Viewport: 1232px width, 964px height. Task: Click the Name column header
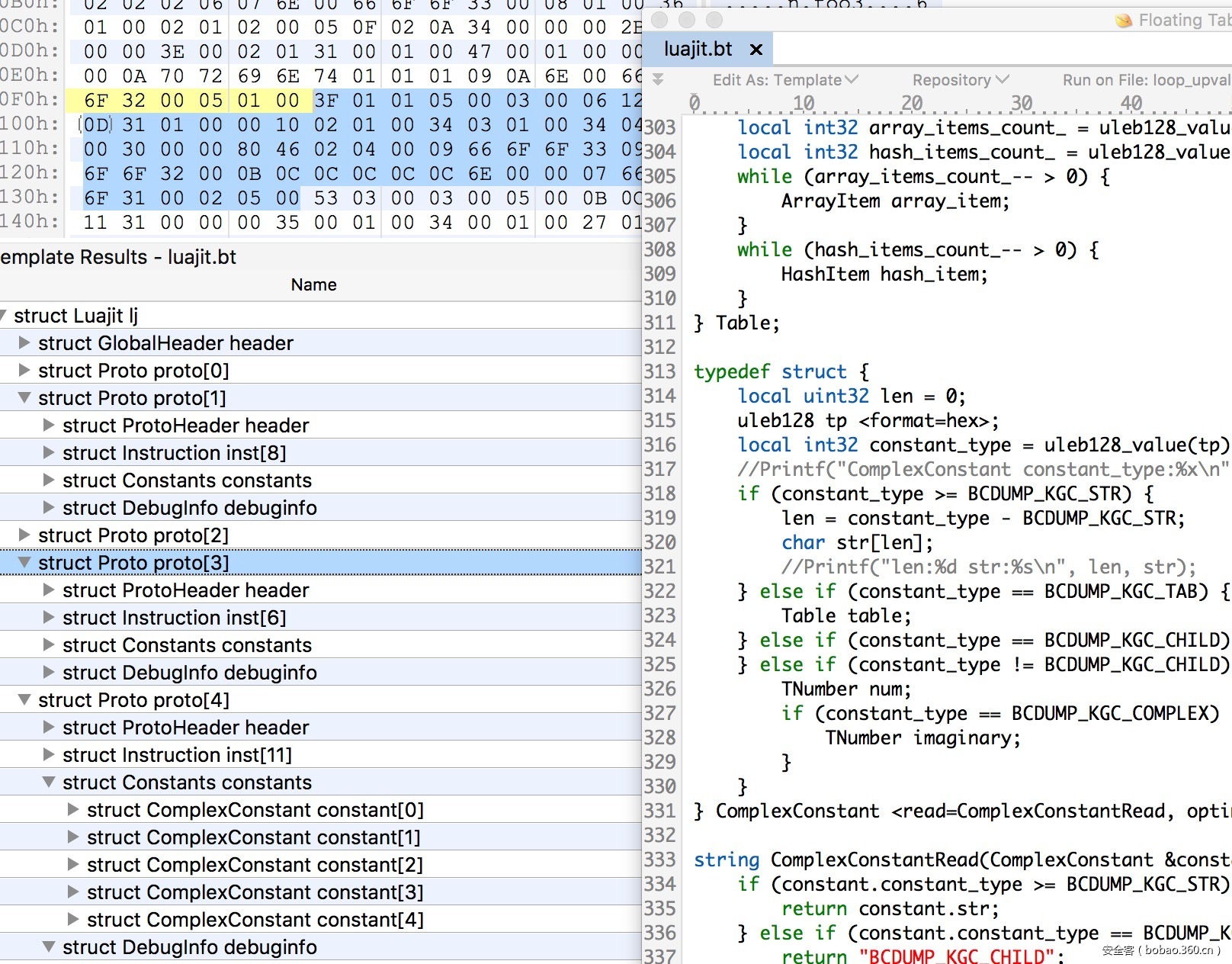tap(313, 284)
